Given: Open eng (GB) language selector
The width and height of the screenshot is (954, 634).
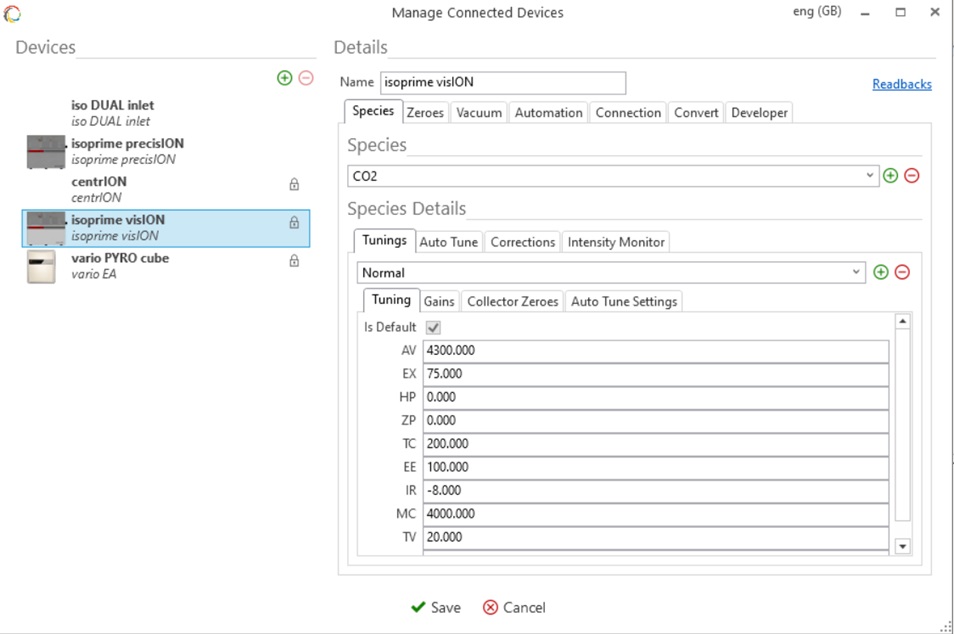Looking at the screenshot, I should coord(816,12).
